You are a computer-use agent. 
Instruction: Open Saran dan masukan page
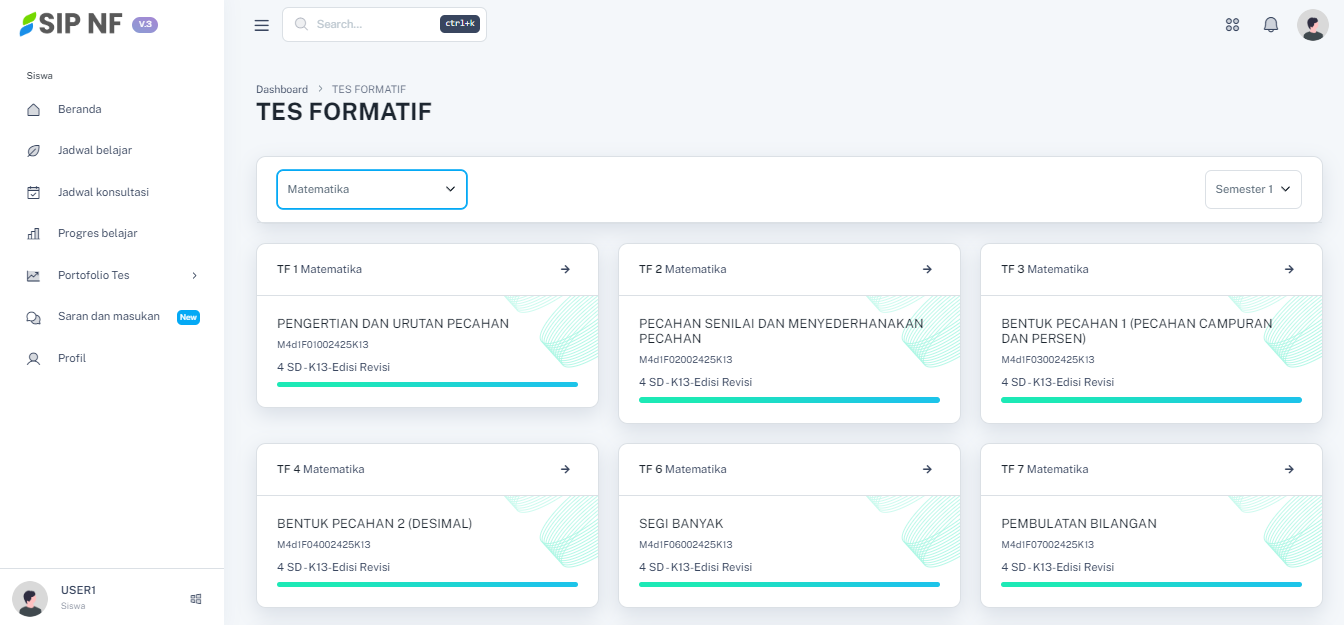click(109, 316)
